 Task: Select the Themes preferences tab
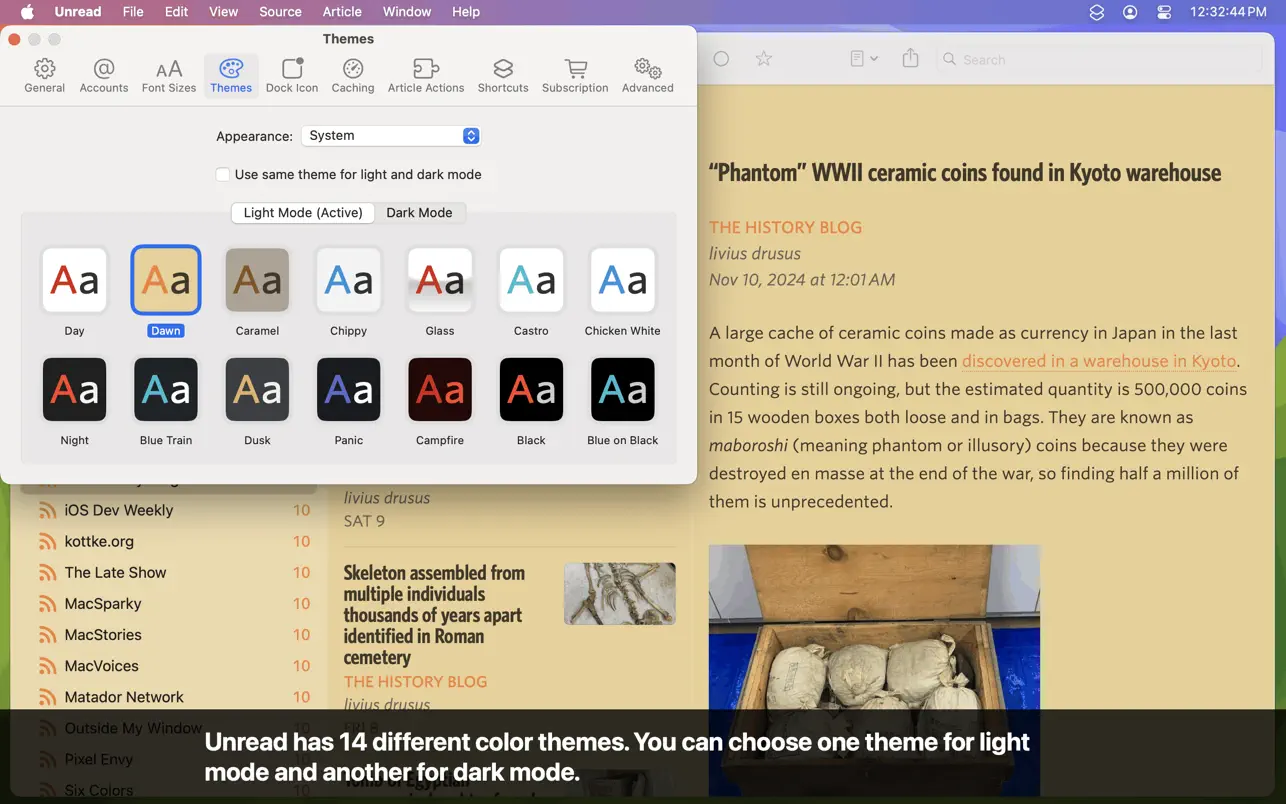[x=231, y=76]
